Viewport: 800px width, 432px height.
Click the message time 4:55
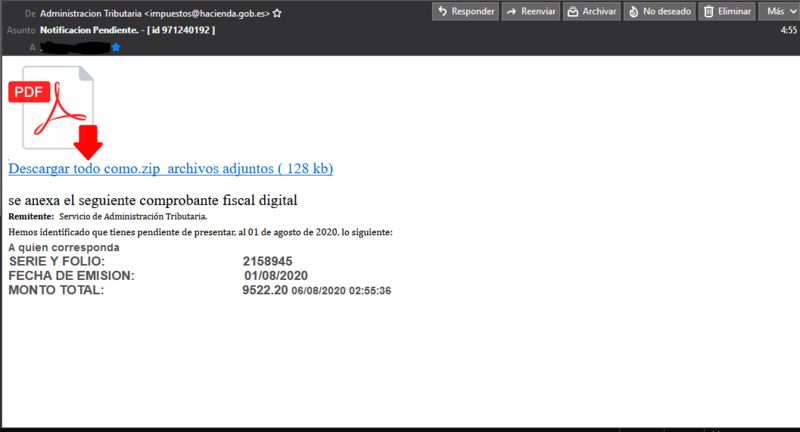788,30
